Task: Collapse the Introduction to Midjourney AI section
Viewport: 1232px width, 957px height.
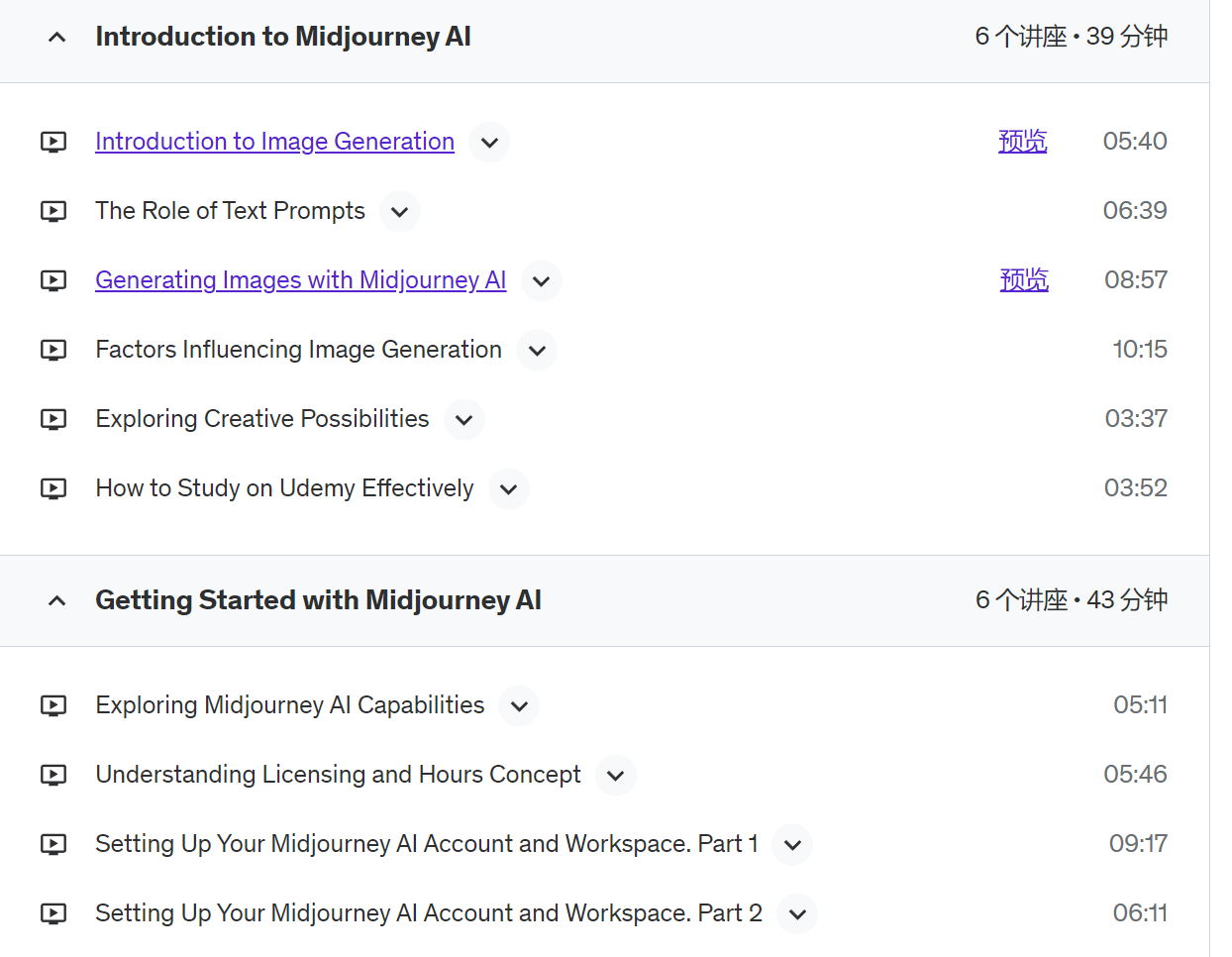Action: (57, 38)
